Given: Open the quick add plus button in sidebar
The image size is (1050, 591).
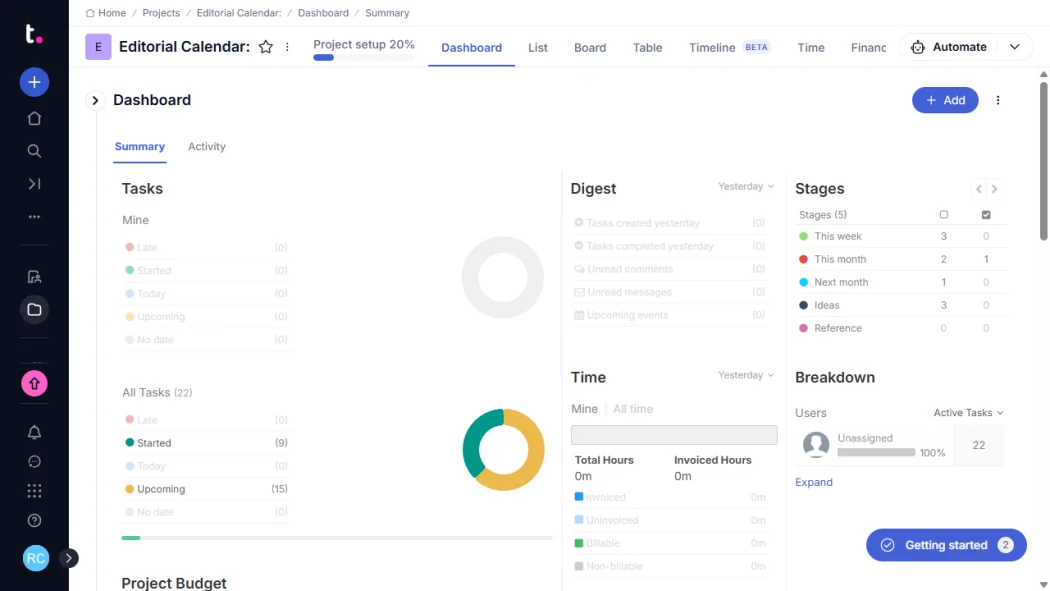Looking at the screenshot, I should coord(34,82).
